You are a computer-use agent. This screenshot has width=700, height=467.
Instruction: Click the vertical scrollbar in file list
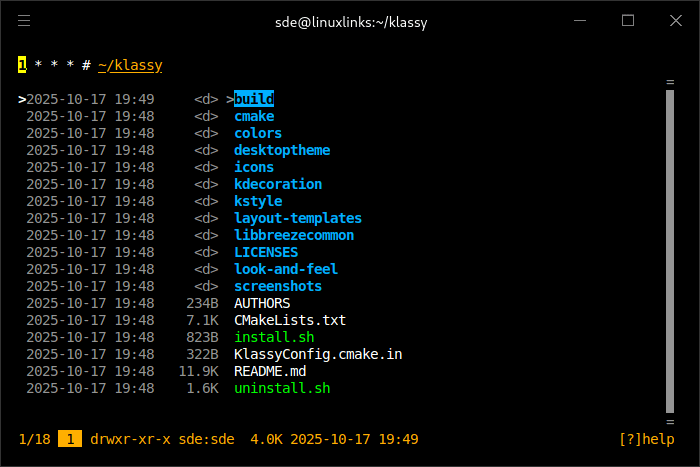(670, 250)
